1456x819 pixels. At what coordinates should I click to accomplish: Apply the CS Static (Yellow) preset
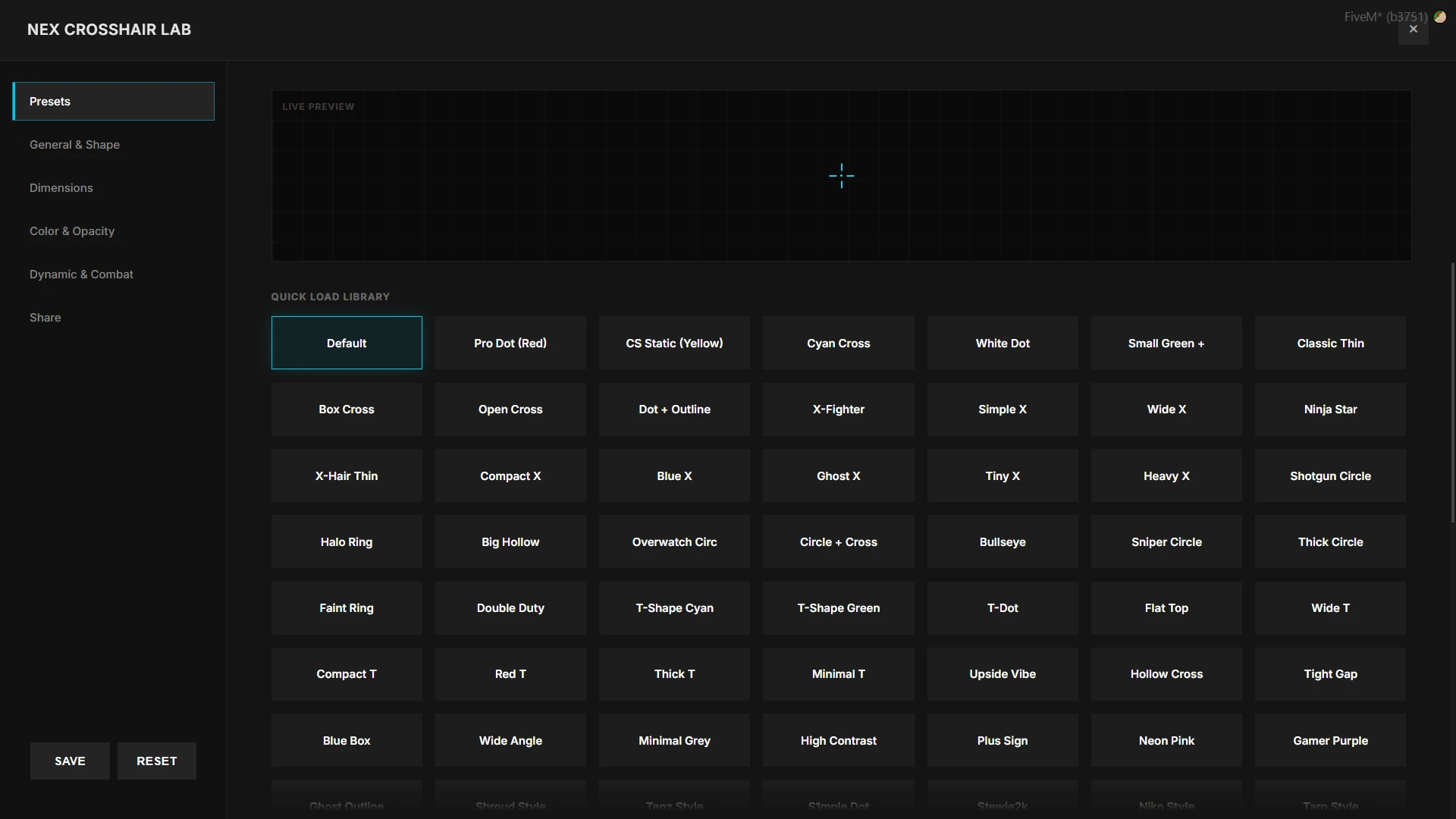click(674, 343)
